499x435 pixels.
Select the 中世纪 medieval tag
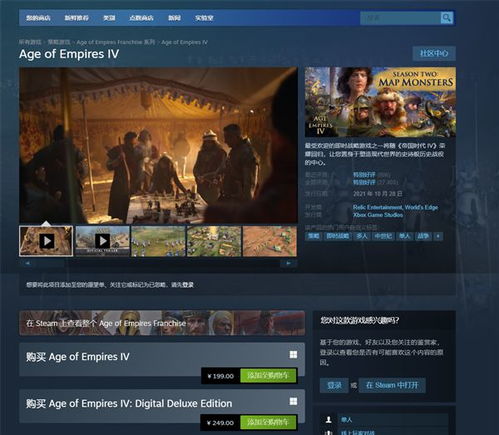click(x=383, y=236)
